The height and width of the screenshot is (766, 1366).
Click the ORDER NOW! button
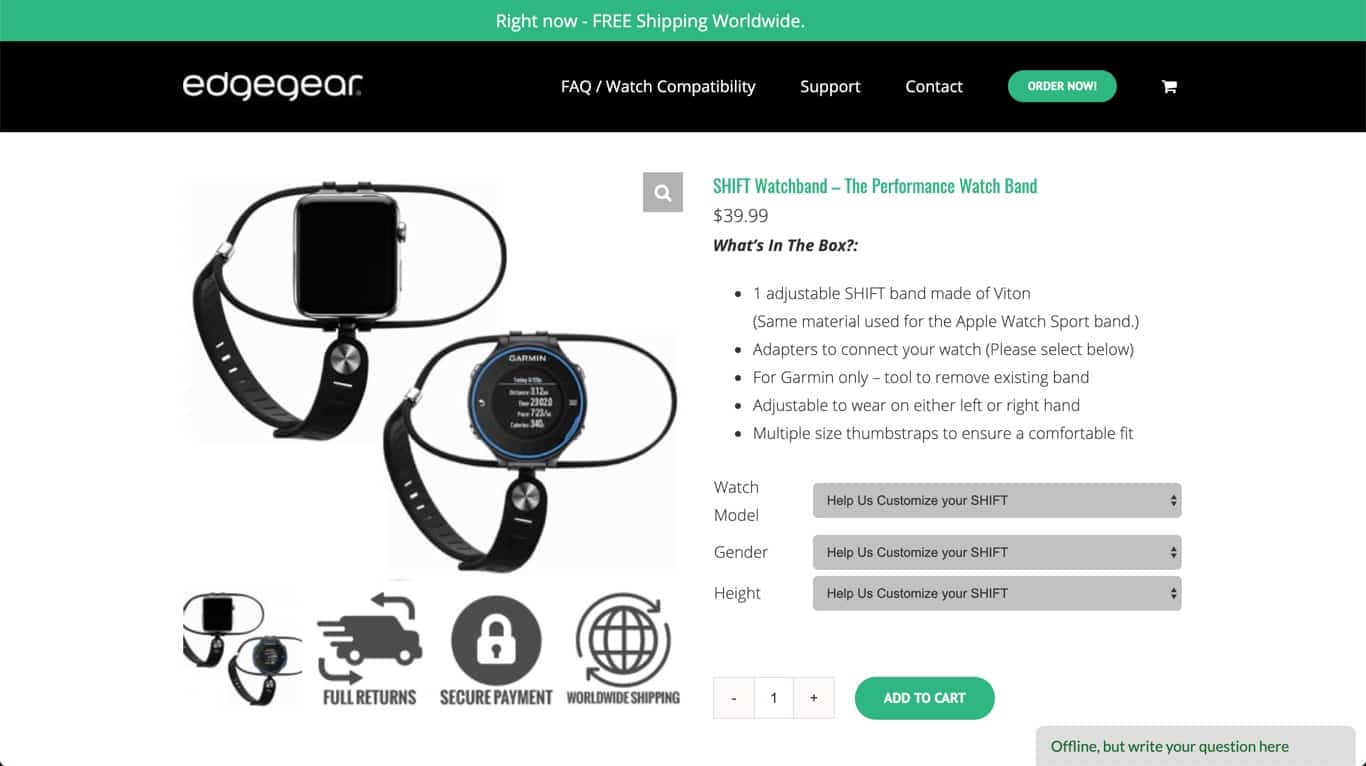tap(1062, 86)
